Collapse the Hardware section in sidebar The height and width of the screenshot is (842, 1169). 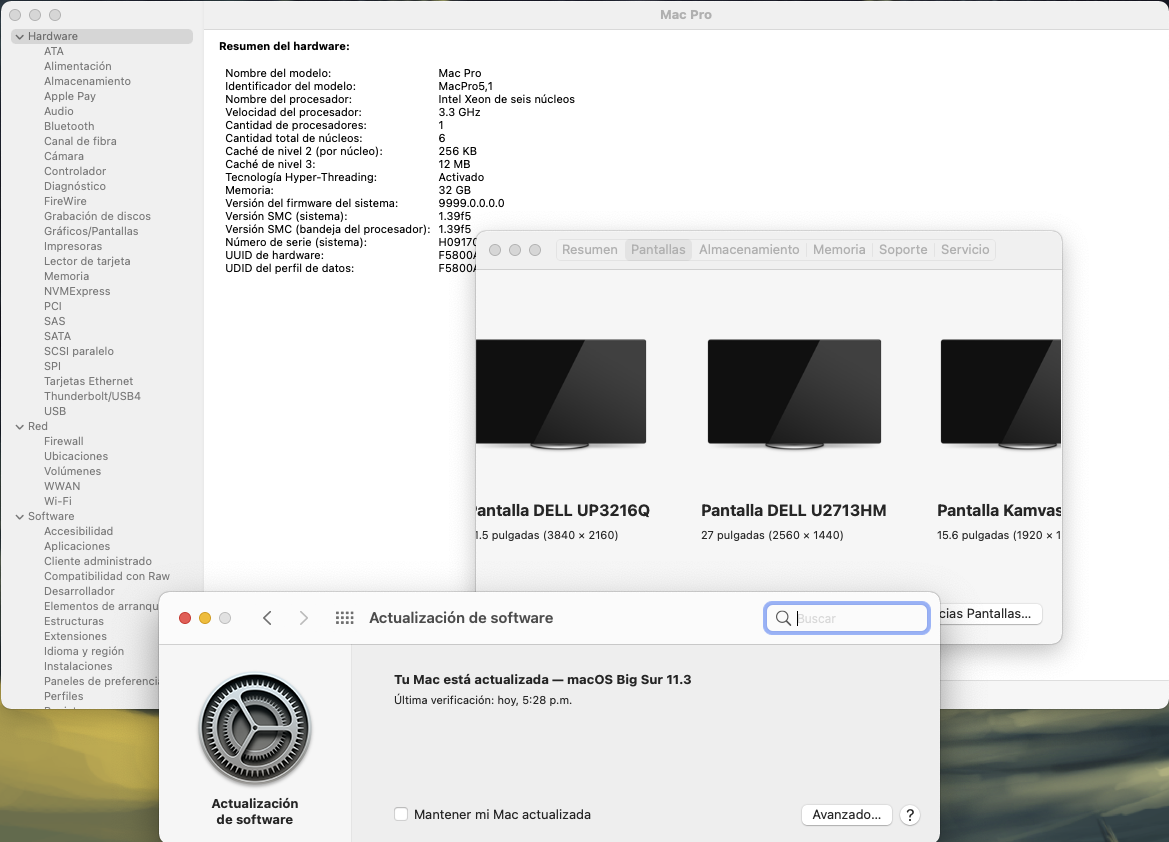[x=19, y=37]
